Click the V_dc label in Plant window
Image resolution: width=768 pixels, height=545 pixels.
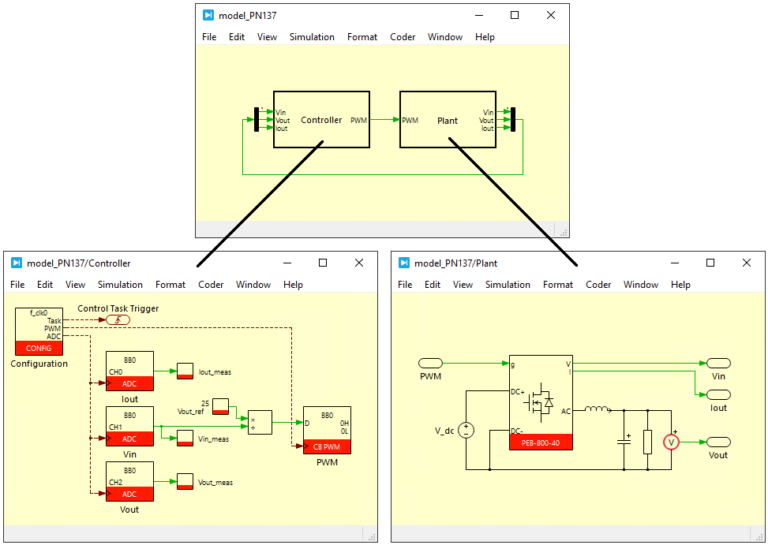pyautogui.click(x=444, y=431)
